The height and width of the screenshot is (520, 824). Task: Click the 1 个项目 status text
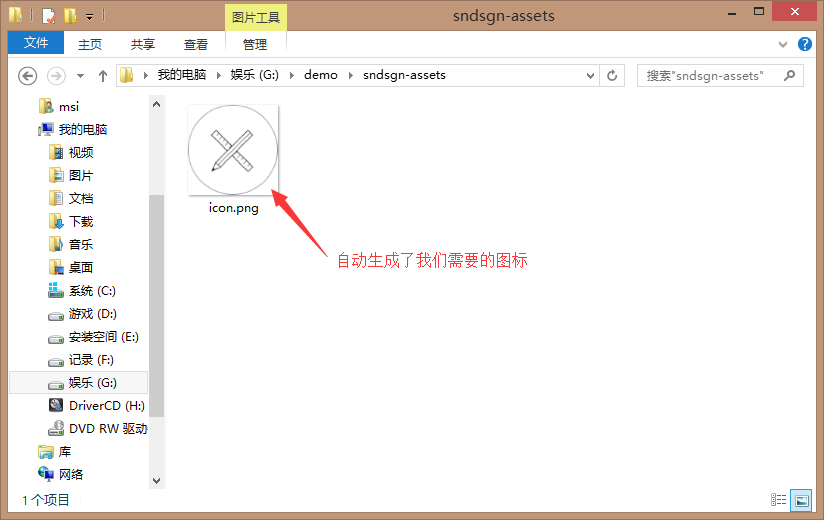(46, 500)
